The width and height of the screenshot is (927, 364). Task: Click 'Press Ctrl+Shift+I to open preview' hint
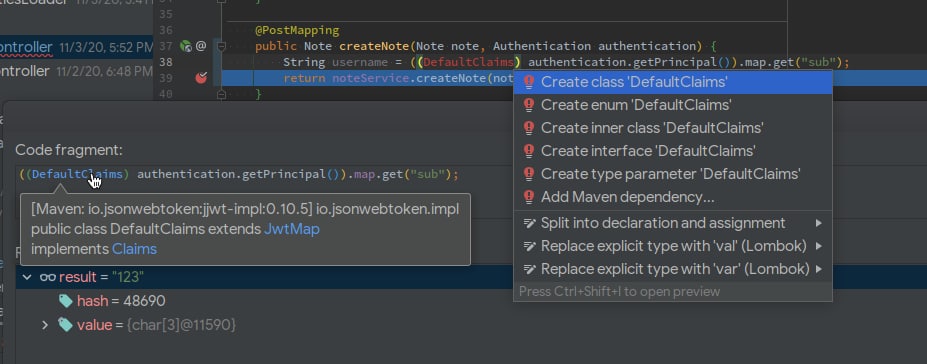(x=619, y=291)
